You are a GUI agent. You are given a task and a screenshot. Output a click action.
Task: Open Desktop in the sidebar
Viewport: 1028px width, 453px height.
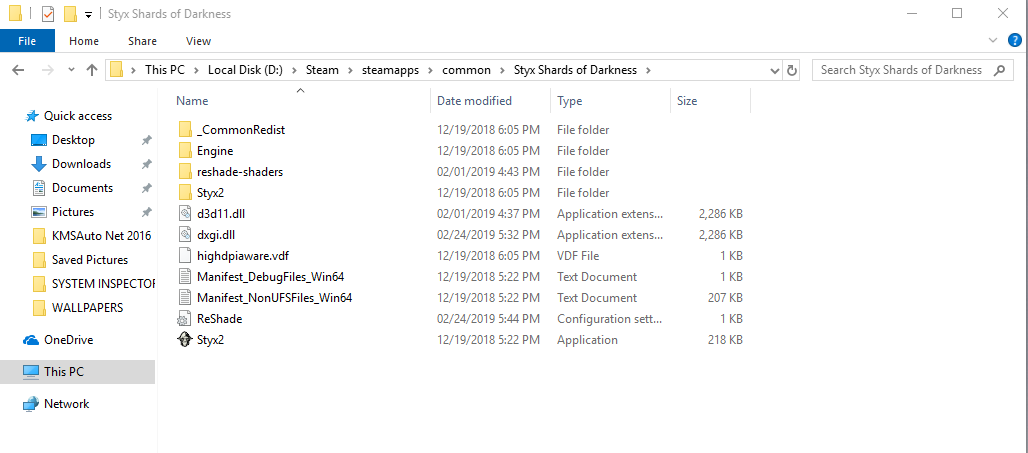(73, 140)
